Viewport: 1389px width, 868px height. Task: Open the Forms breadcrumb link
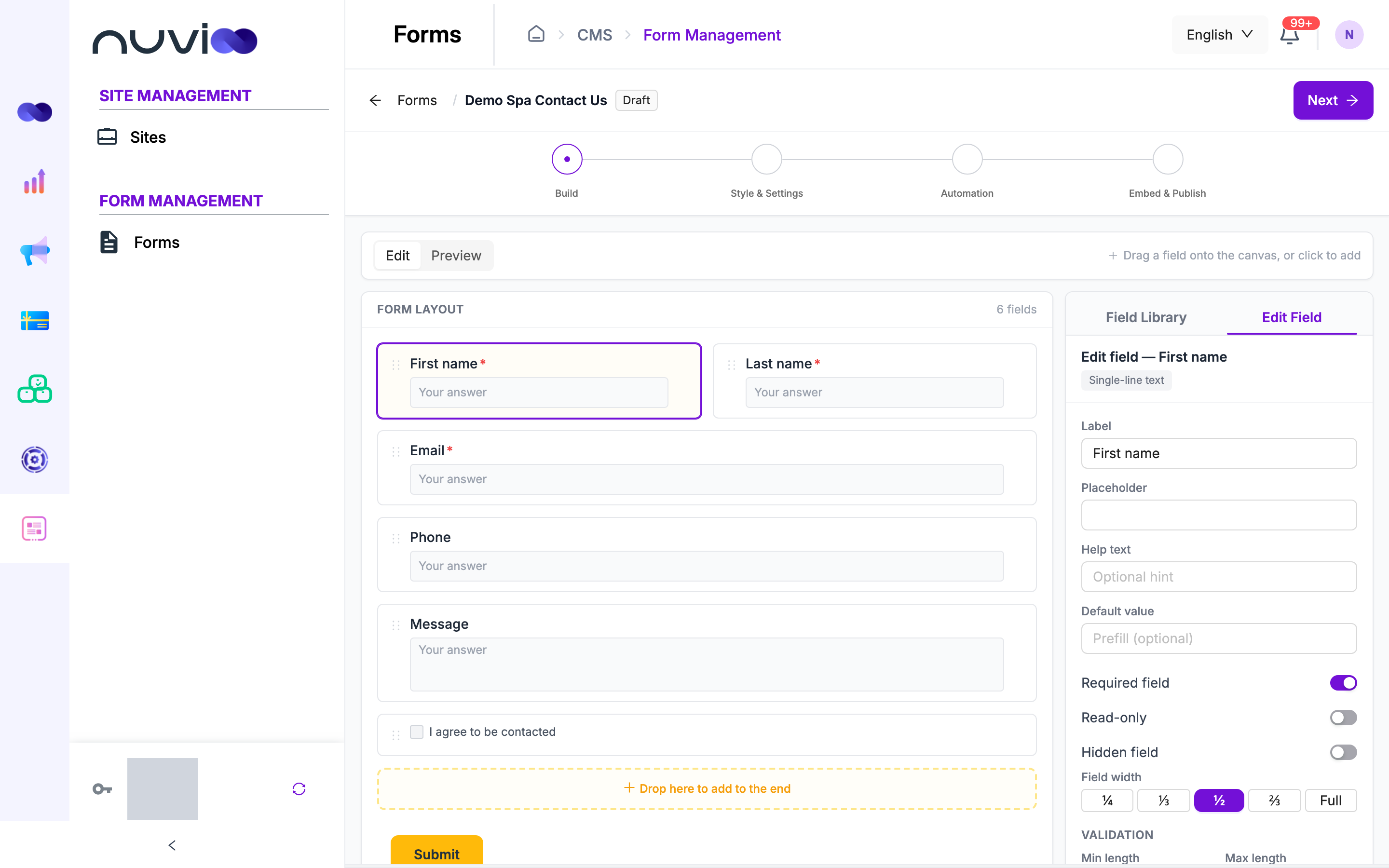coord(417,100)
